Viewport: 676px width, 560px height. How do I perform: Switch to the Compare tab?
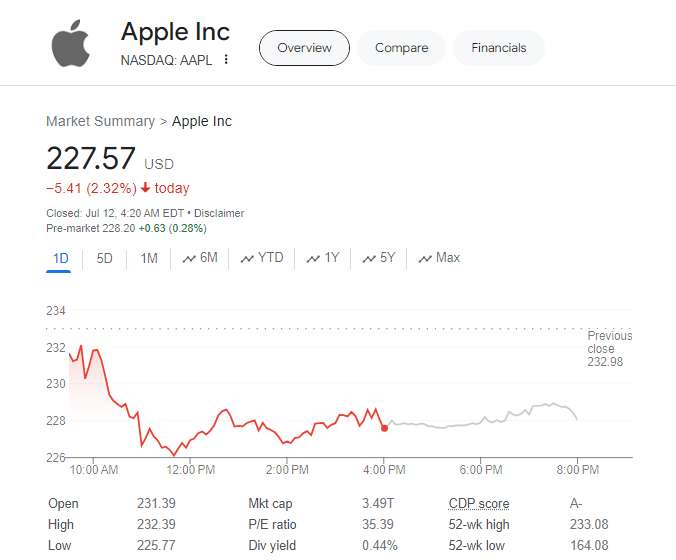(x=401, y=48)
